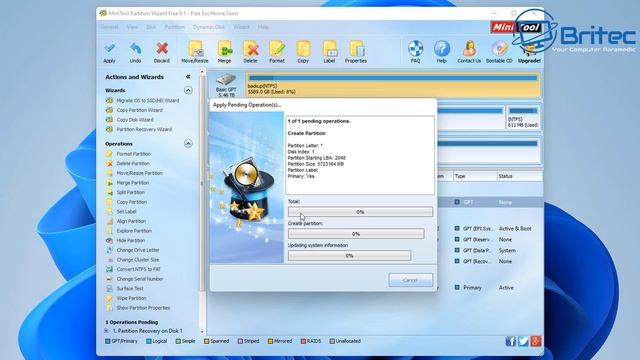Click the Label toolbar icon
Screen dimensions: 640x360
point(329,49)
